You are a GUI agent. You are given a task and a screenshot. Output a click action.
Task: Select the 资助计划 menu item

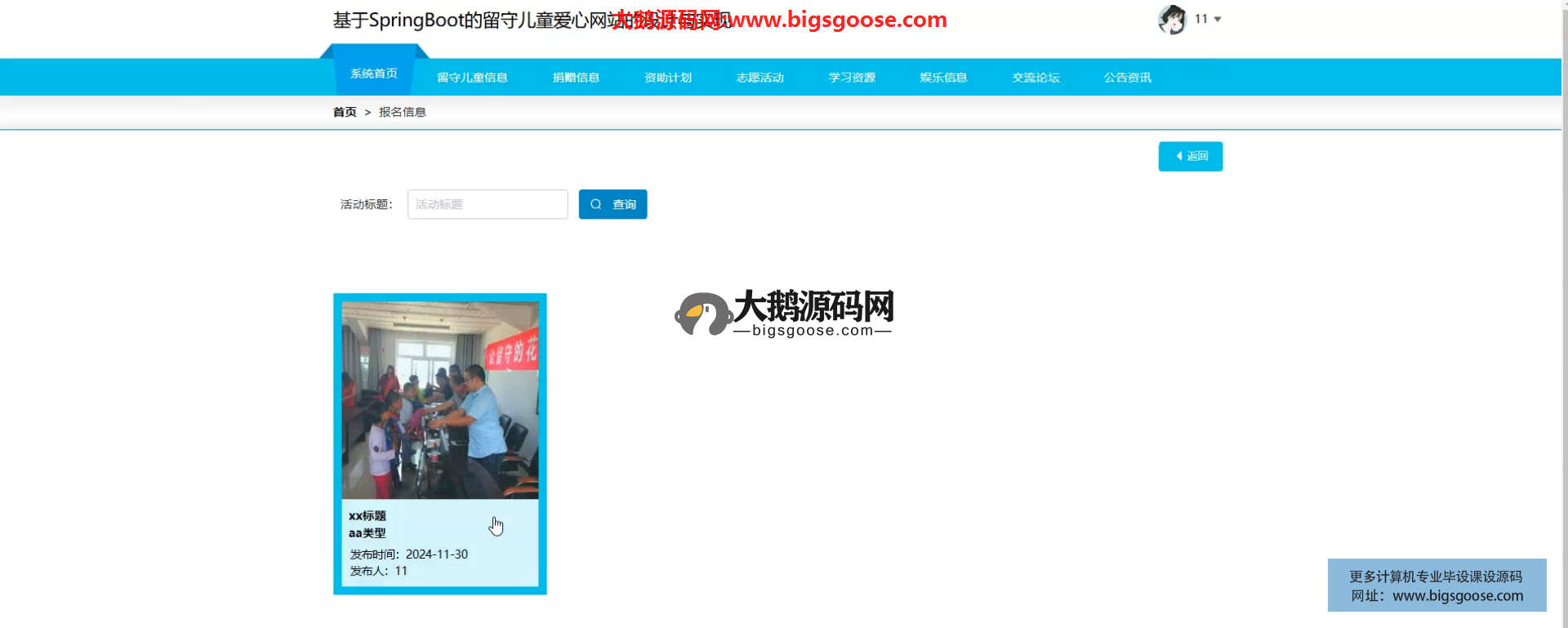pos(668,78)
